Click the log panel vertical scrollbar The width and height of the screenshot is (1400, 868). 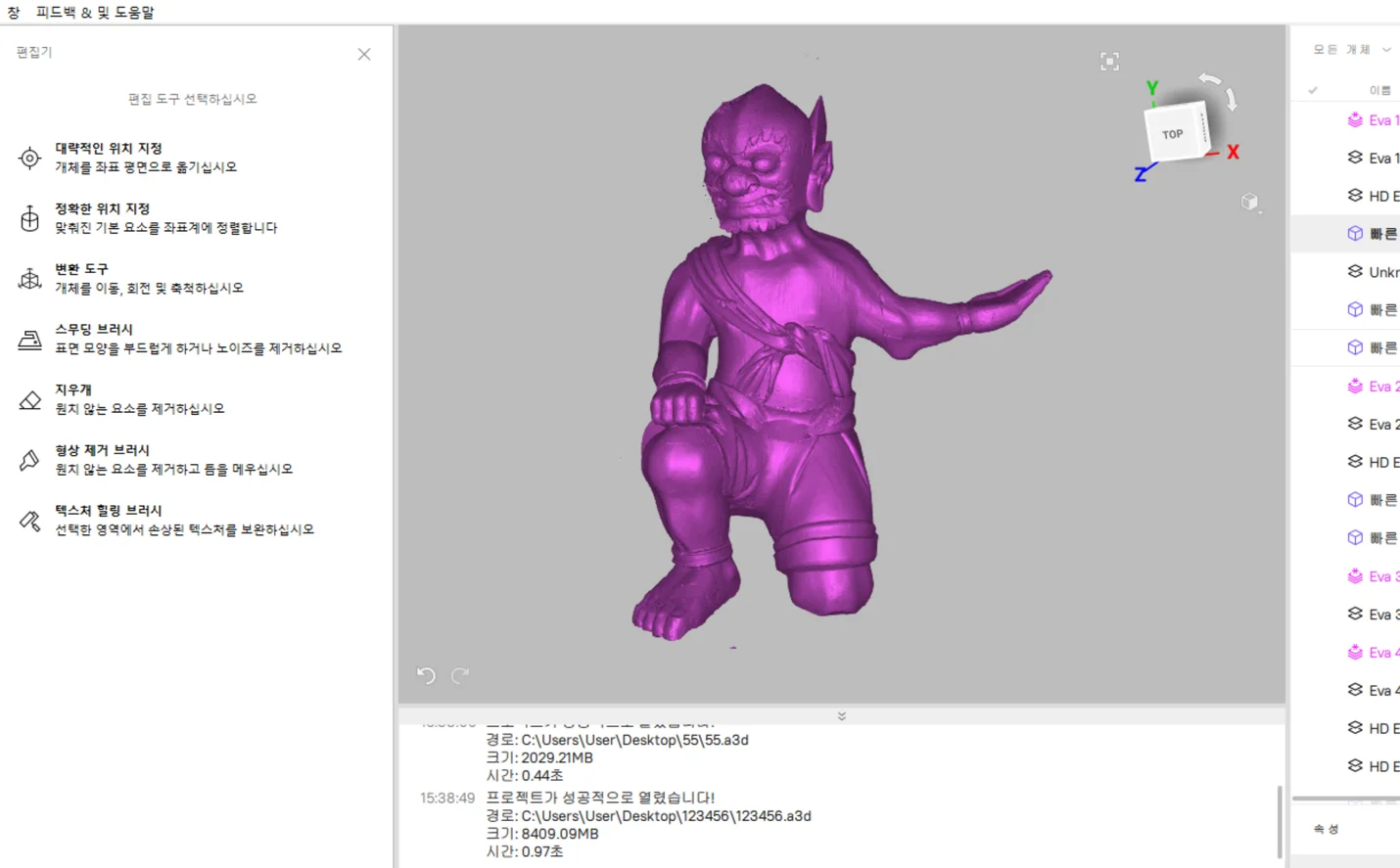1280,822
